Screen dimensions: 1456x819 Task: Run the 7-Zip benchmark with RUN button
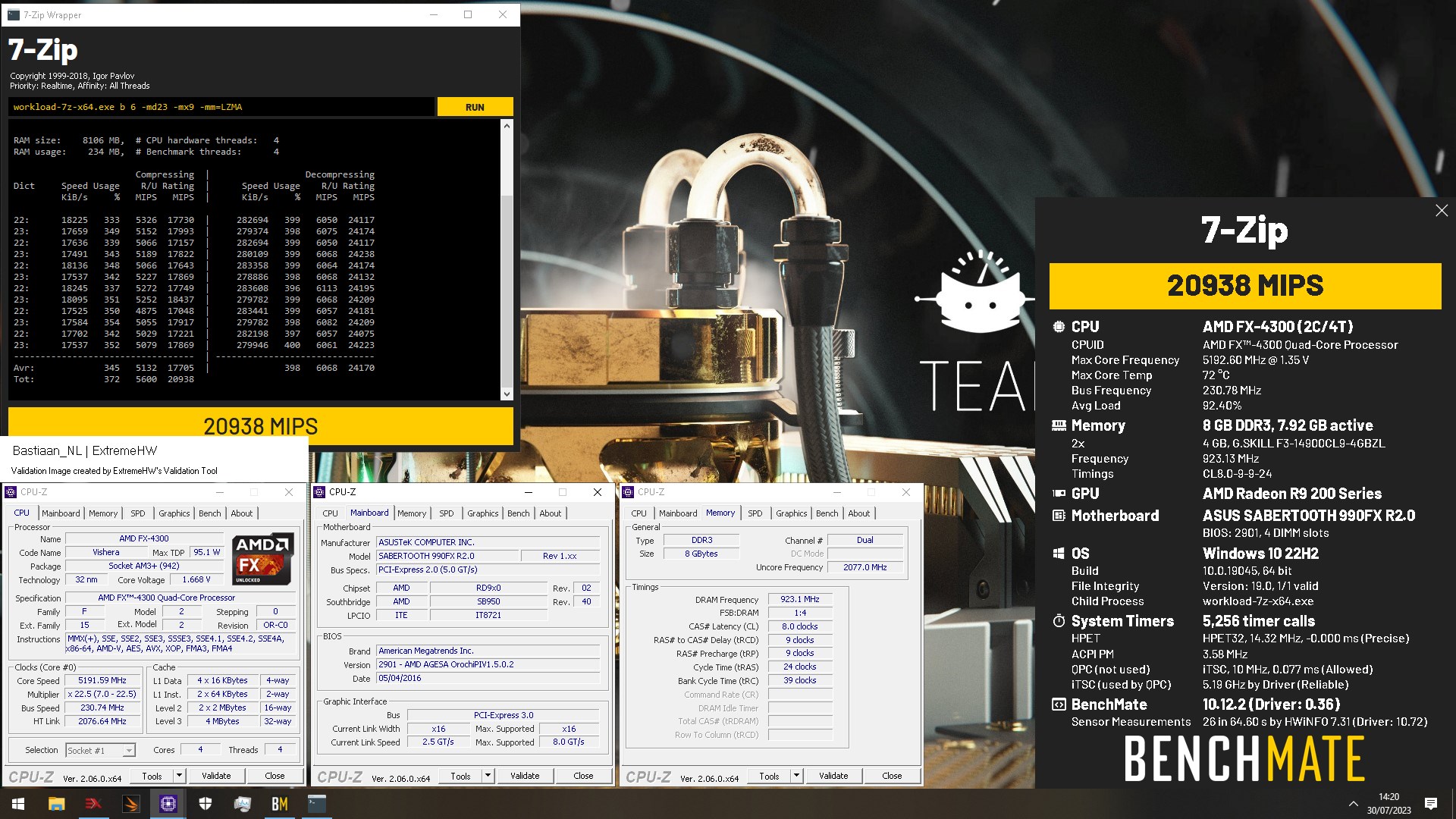click(475, 107)
